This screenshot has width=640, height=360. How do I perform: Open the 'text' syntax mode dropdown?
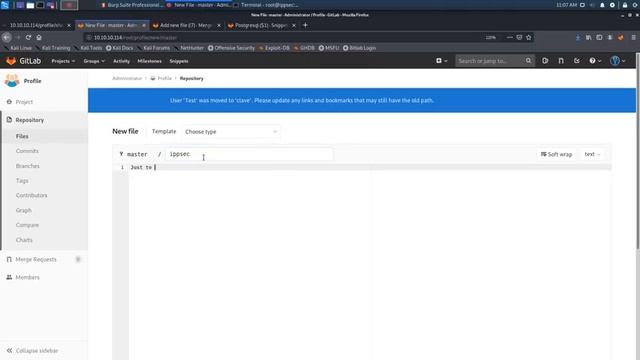592,154
